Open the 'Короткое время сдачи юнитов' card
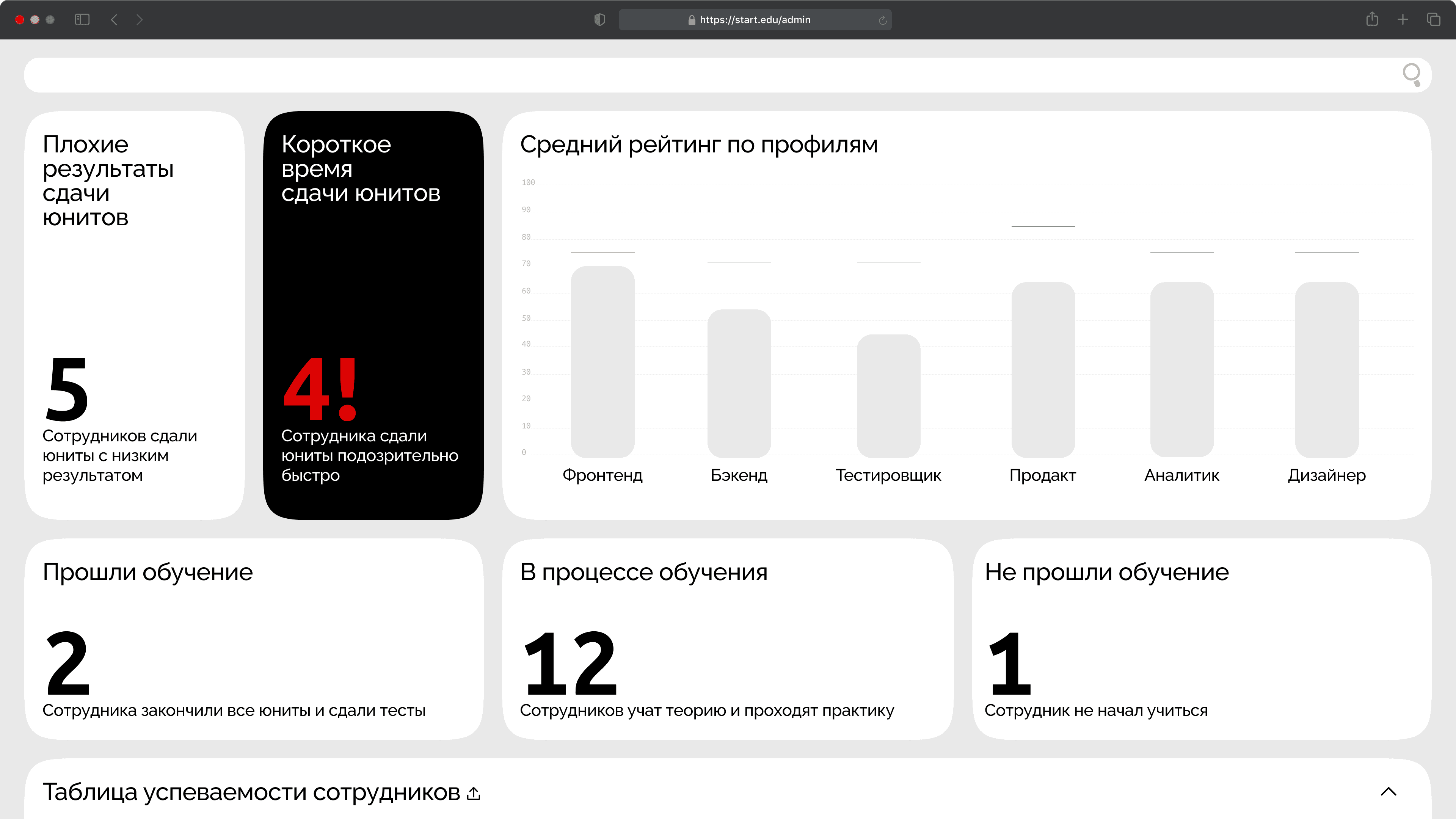The image size is (1456, 819). click(373, 315)
